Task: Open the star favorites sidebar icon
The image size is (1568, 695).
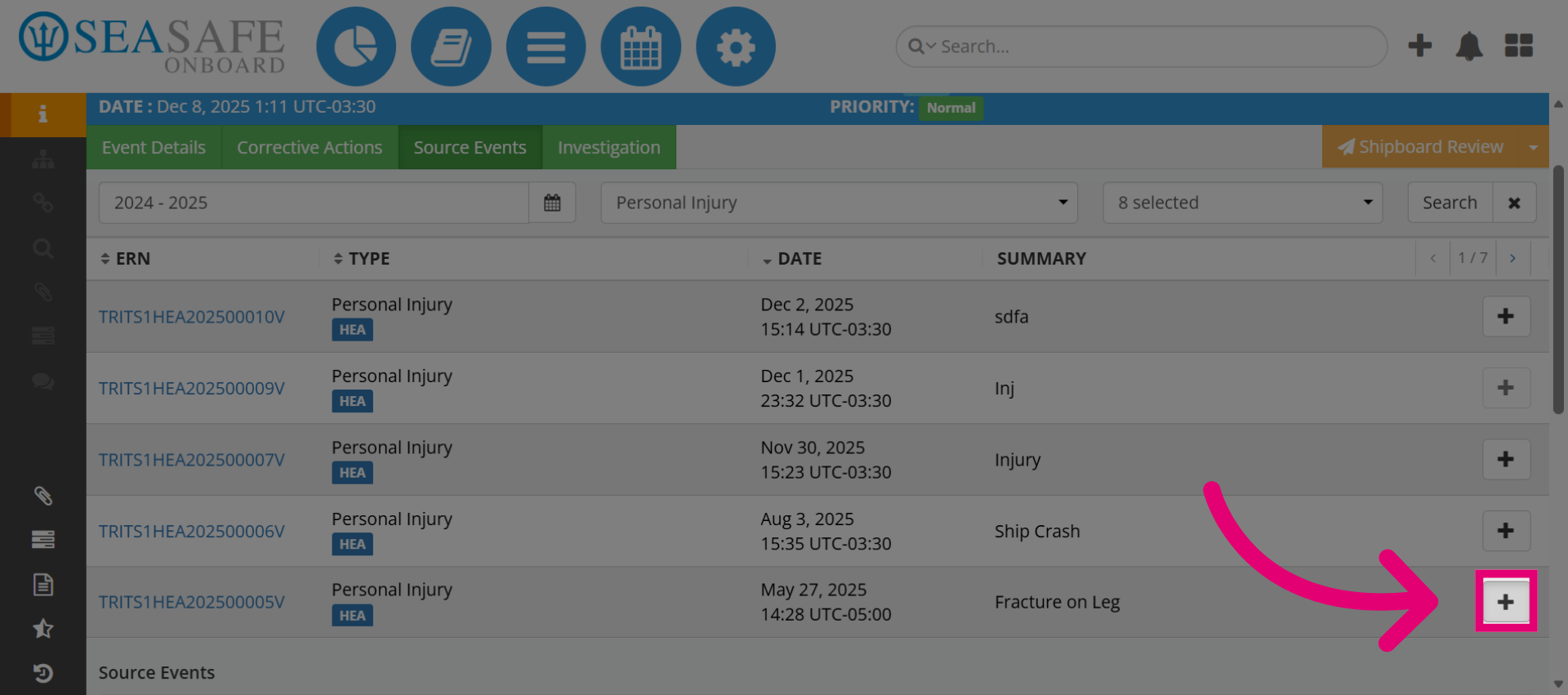Action: (x=43, y=628)
